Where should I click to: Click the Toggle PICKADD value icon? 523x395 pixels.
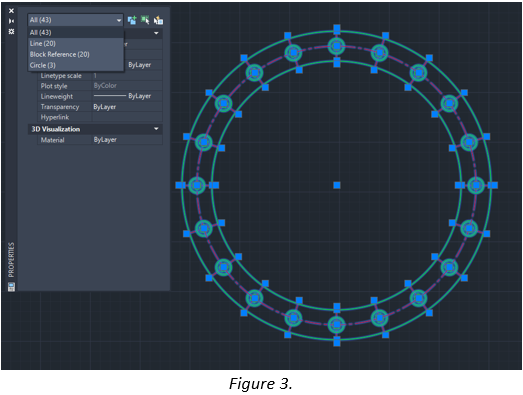coord(132,20)
